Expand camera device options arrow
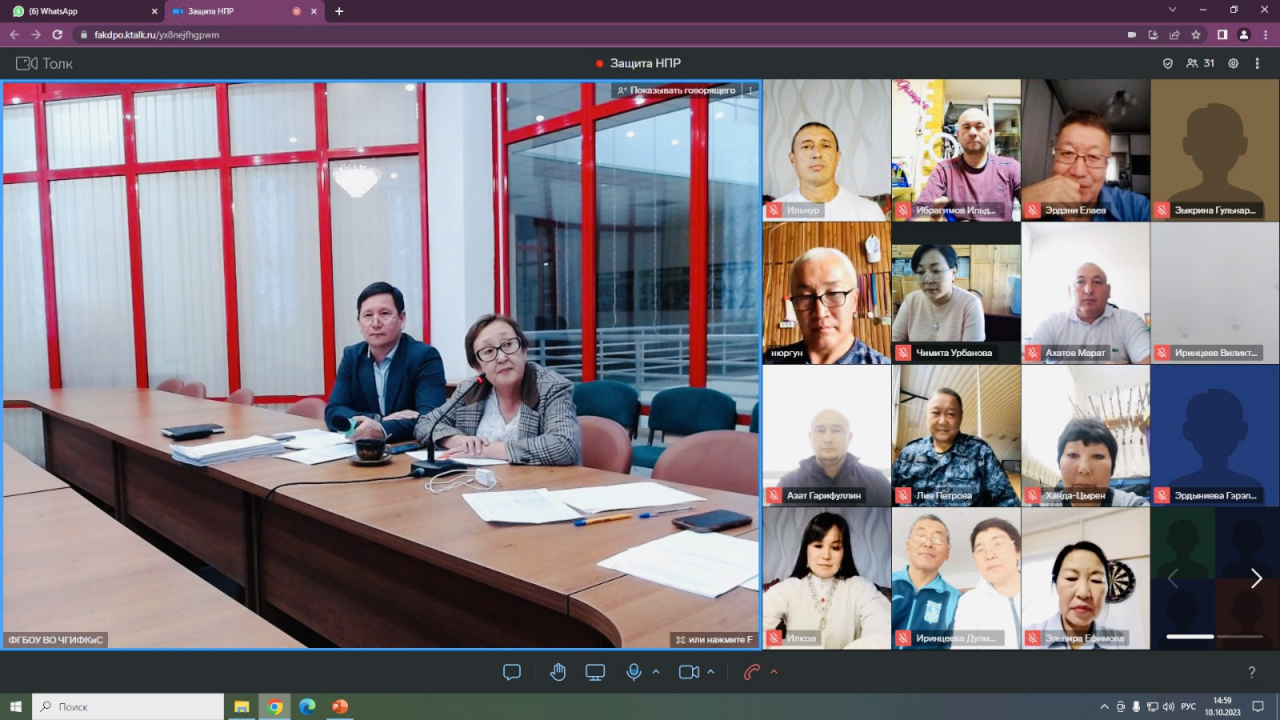The image size is (1280, 720). [711, 672]
